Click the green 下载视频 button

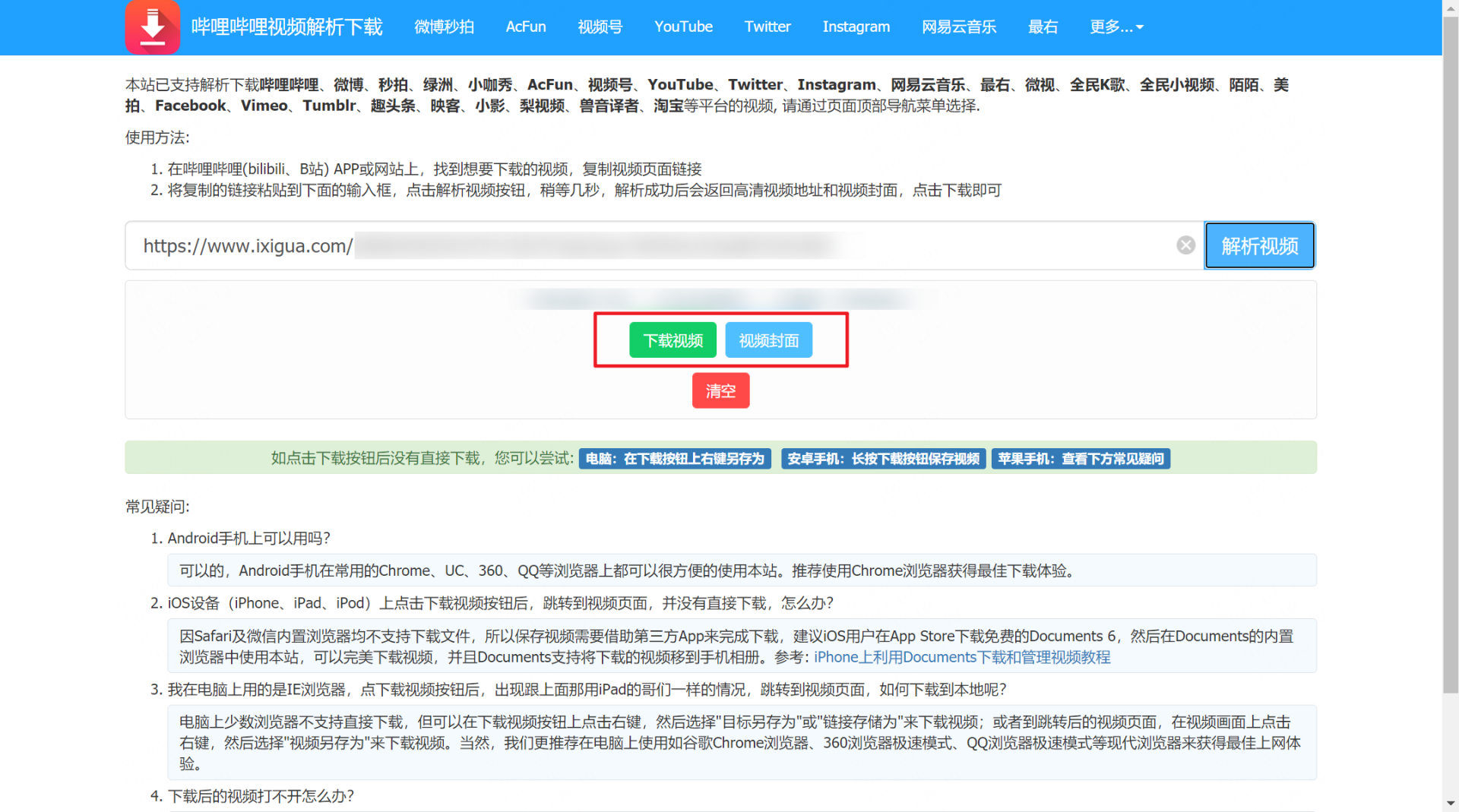point(673,340)
